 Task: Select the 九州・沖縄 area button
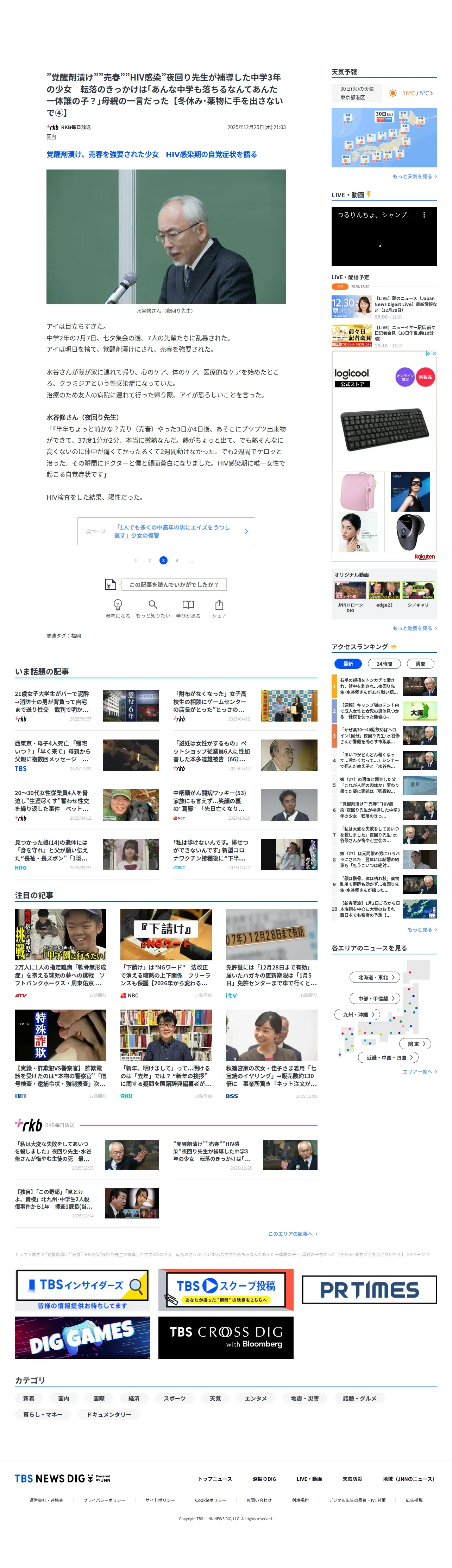point(358,1015)
